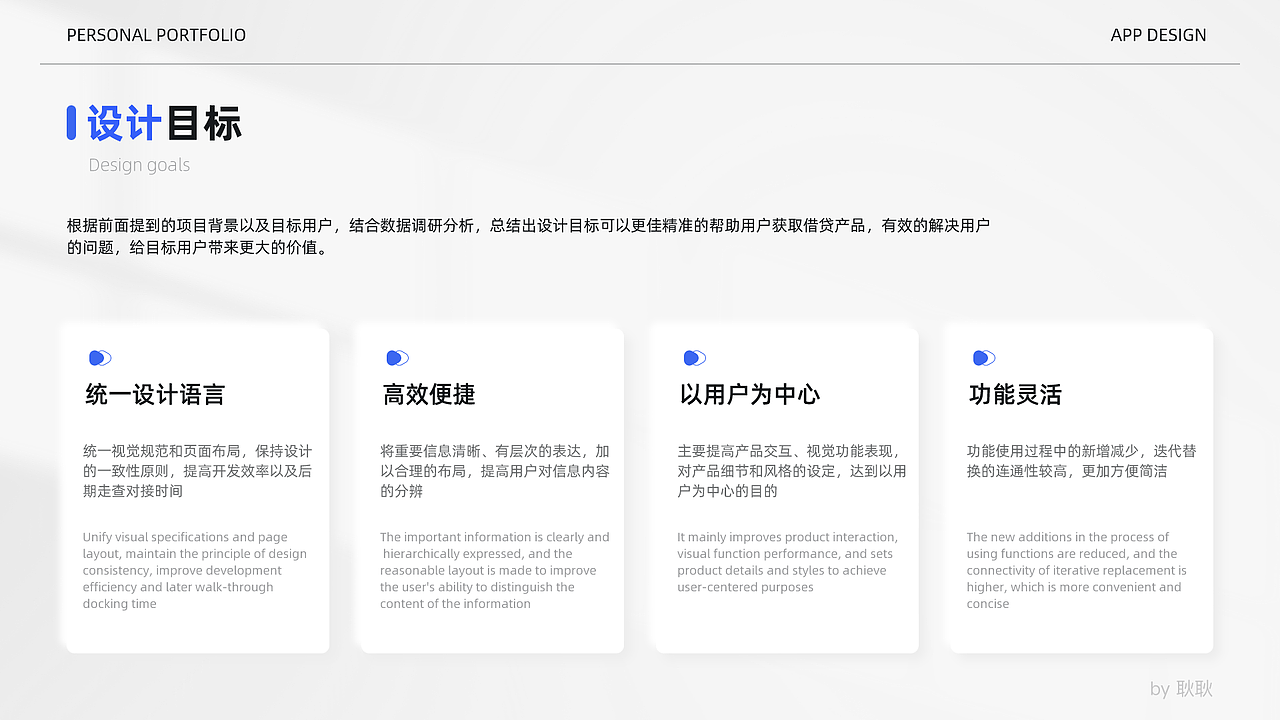
Task: Toggle the 统一设计语言 card selection
Action: click(x=194, y=488)
